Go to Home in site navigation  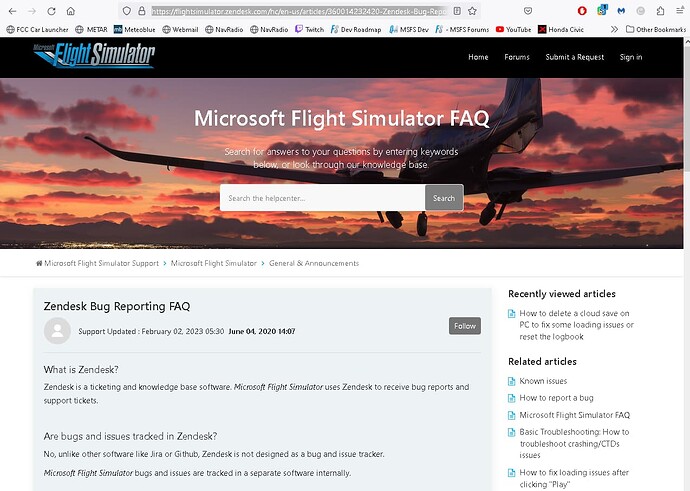pyautogui.click(x=478, y=57)
